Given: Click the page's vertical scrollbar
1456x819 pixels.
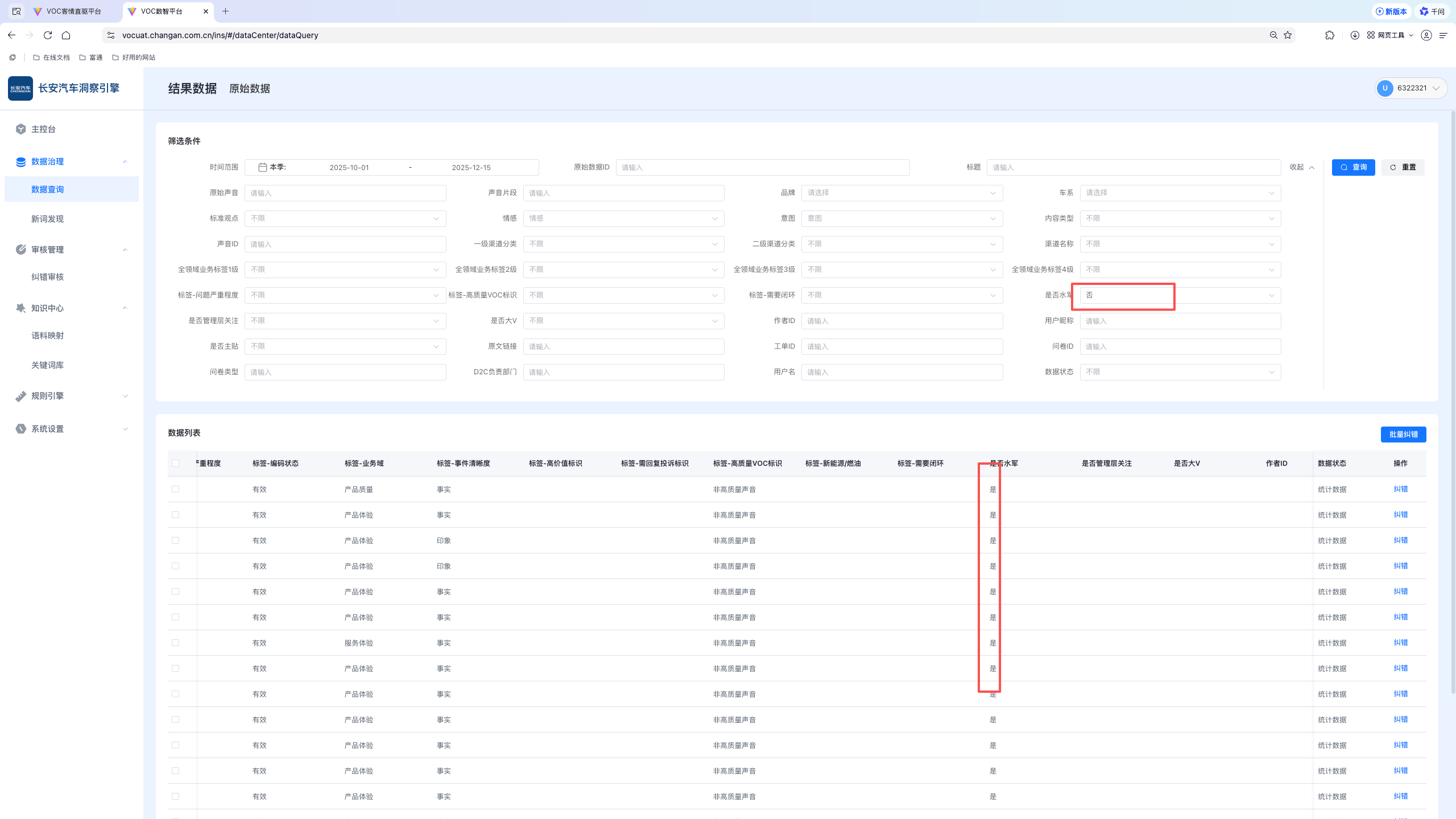Looking at the screenshot, I should (x=1452, y=398).
